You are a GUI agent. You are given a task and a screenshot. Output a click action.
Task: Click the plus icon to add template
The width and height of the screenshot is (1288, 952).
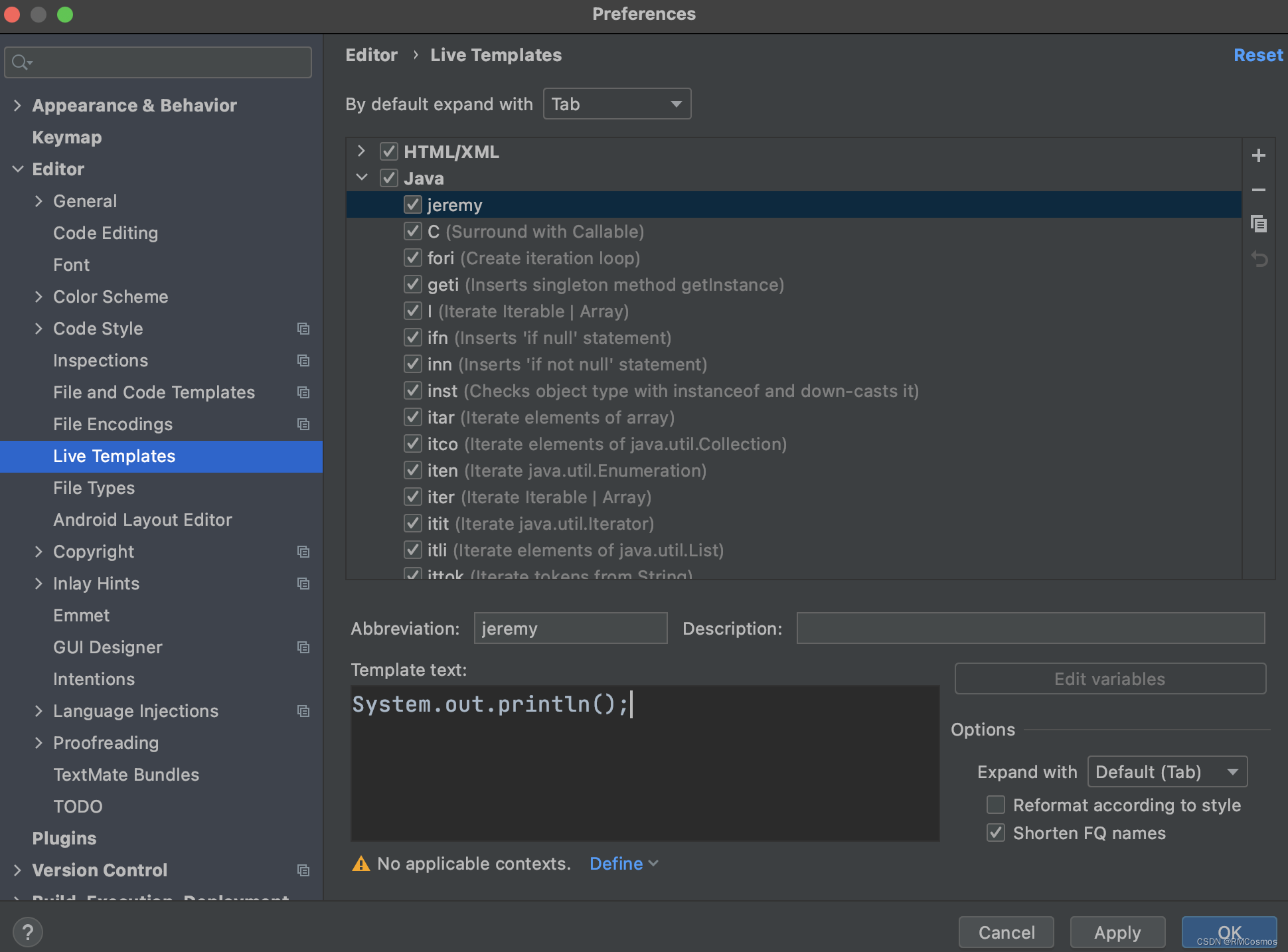pyautogui.click(x=1258, y=155)
